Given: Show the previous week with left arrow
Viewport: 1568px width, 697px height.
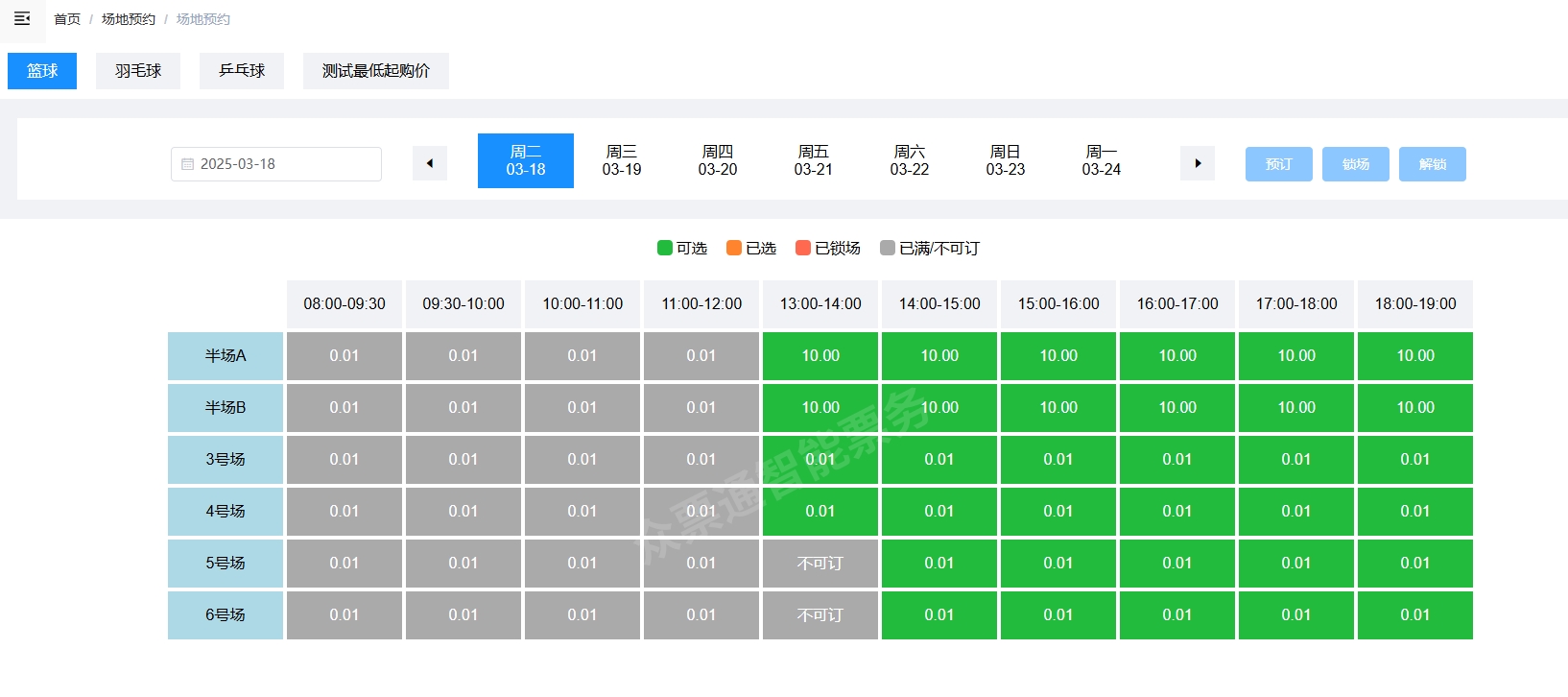Looking at the screenshot, I should pyautogui.click(x=430, y=163).
